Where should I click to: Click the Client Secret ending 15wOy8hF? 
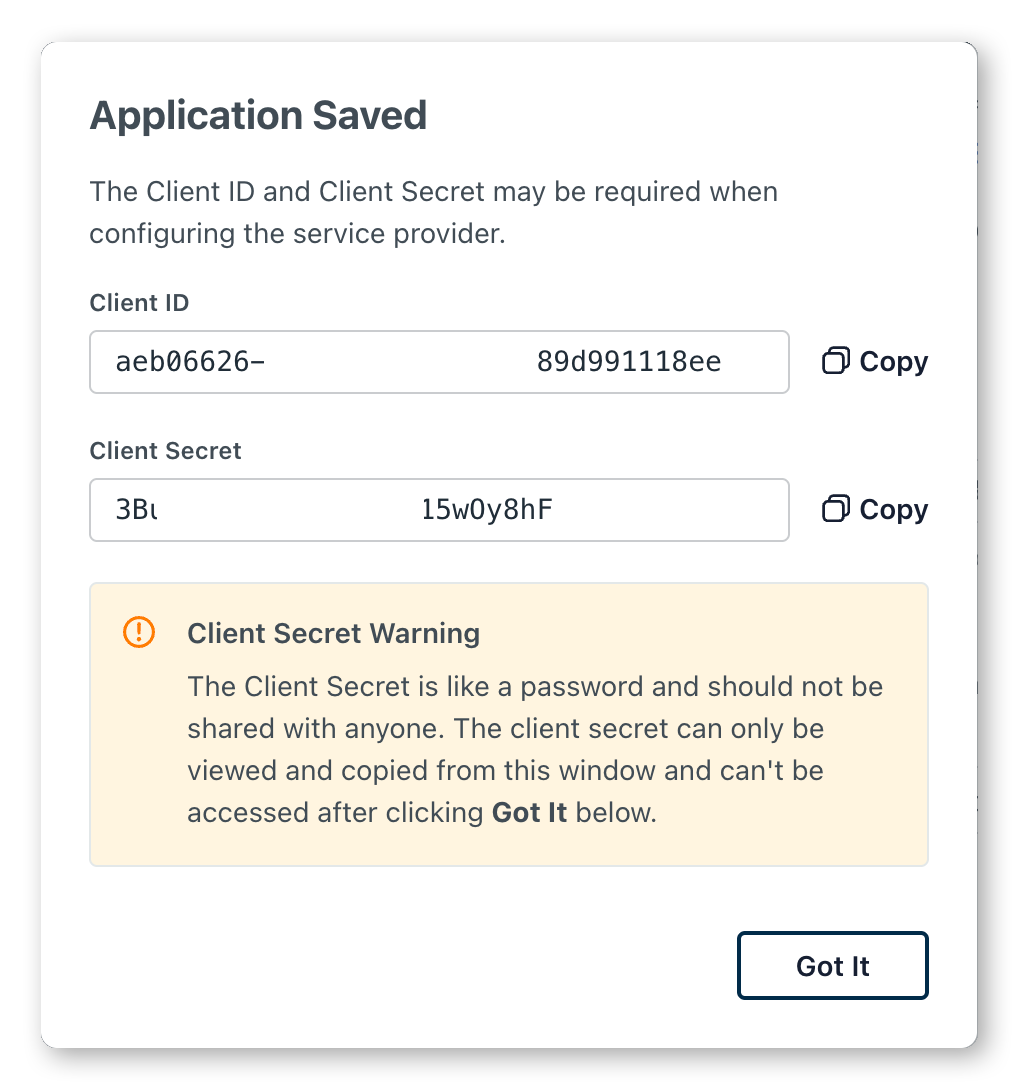487,510
